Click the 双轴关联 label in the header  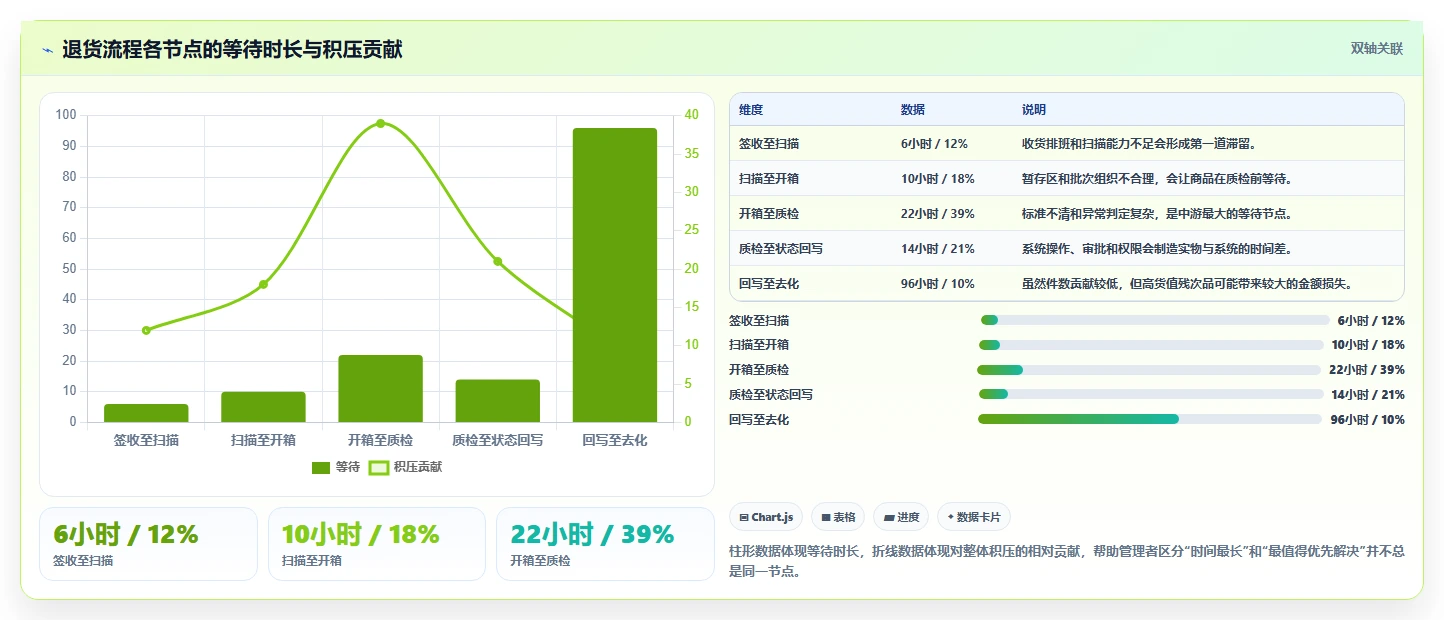1377,49
